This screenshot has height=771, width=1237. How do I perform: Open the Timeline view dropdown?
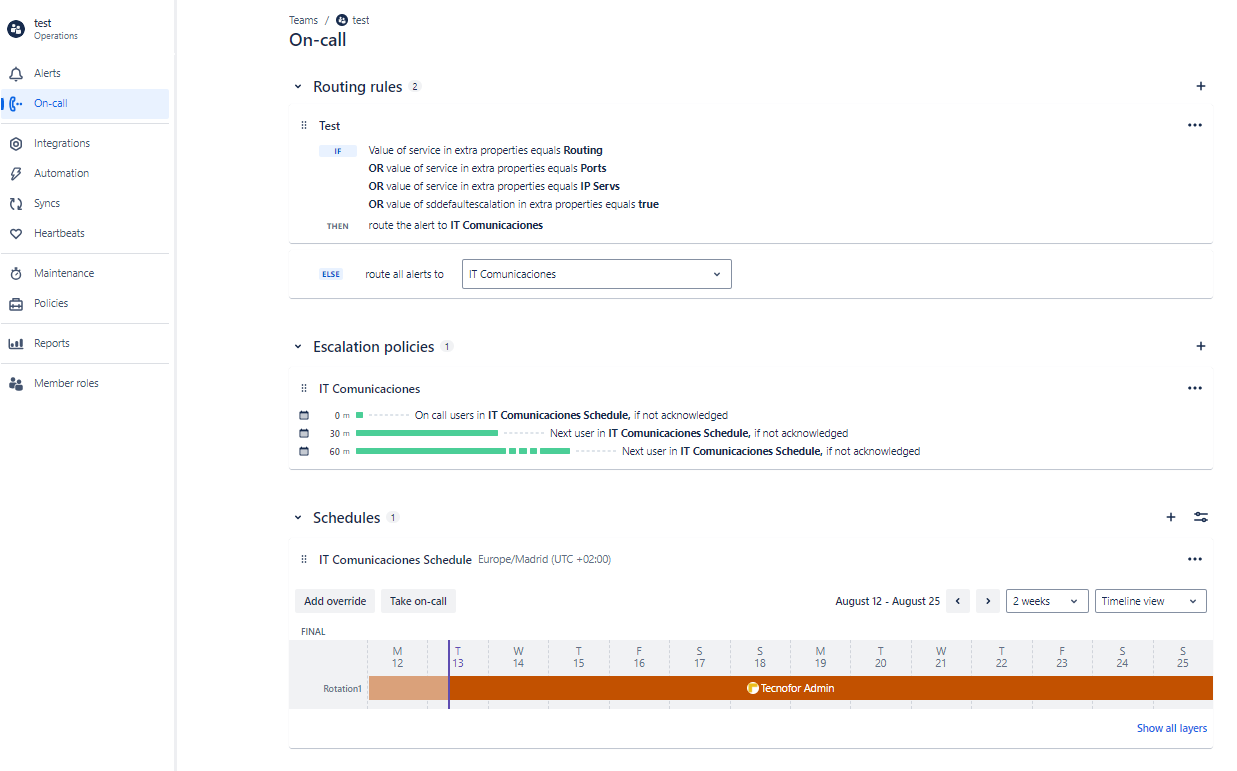(1150, 601)
